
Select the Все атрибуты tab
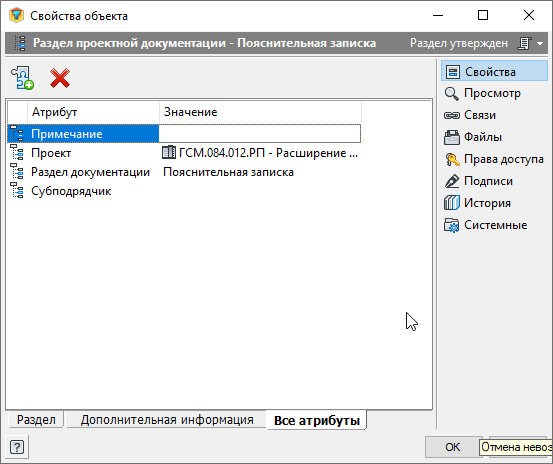[x=317, y=420]
